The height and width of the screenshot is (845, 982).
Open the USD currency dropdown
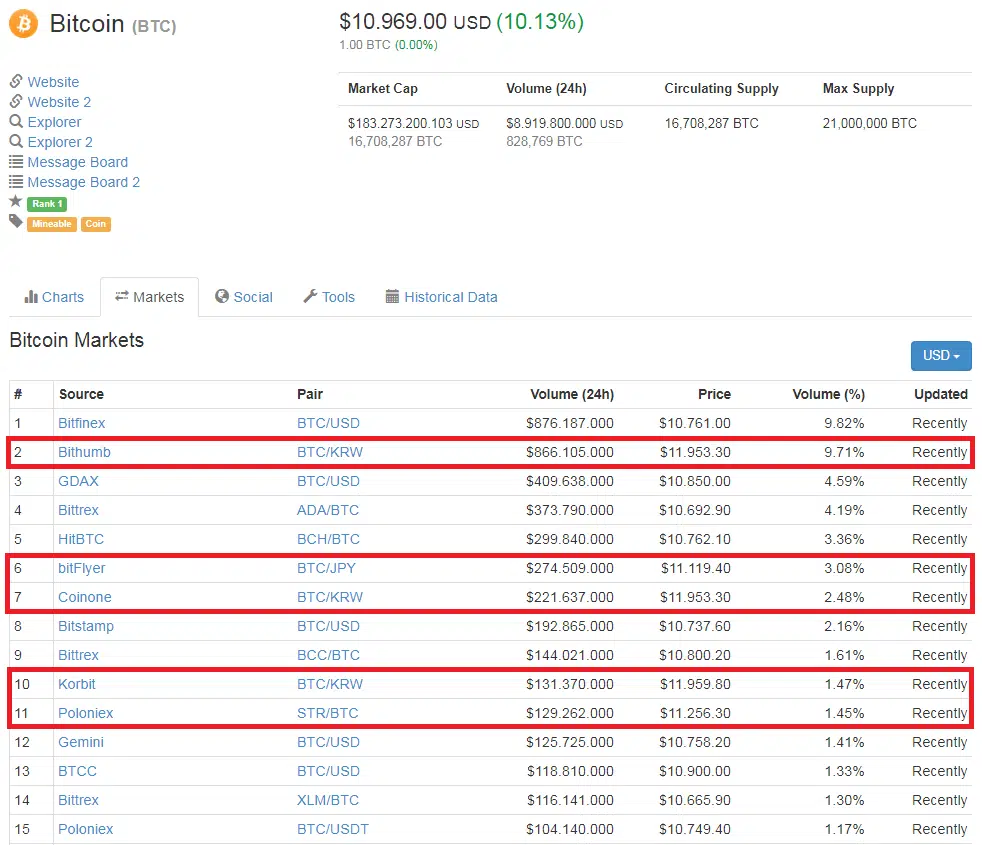[941, 355]
